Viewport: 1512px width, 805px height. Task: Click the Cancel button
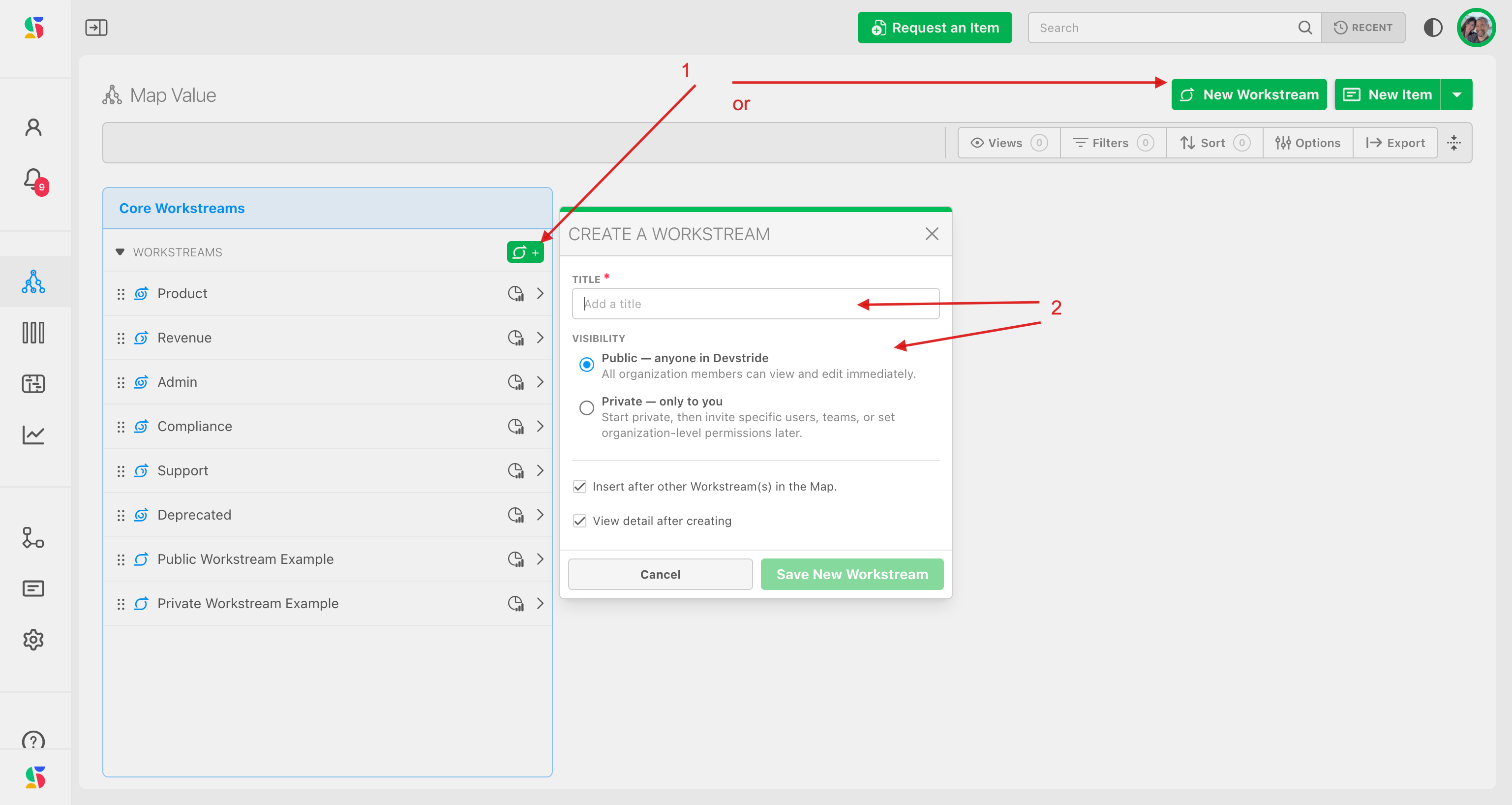660,574
